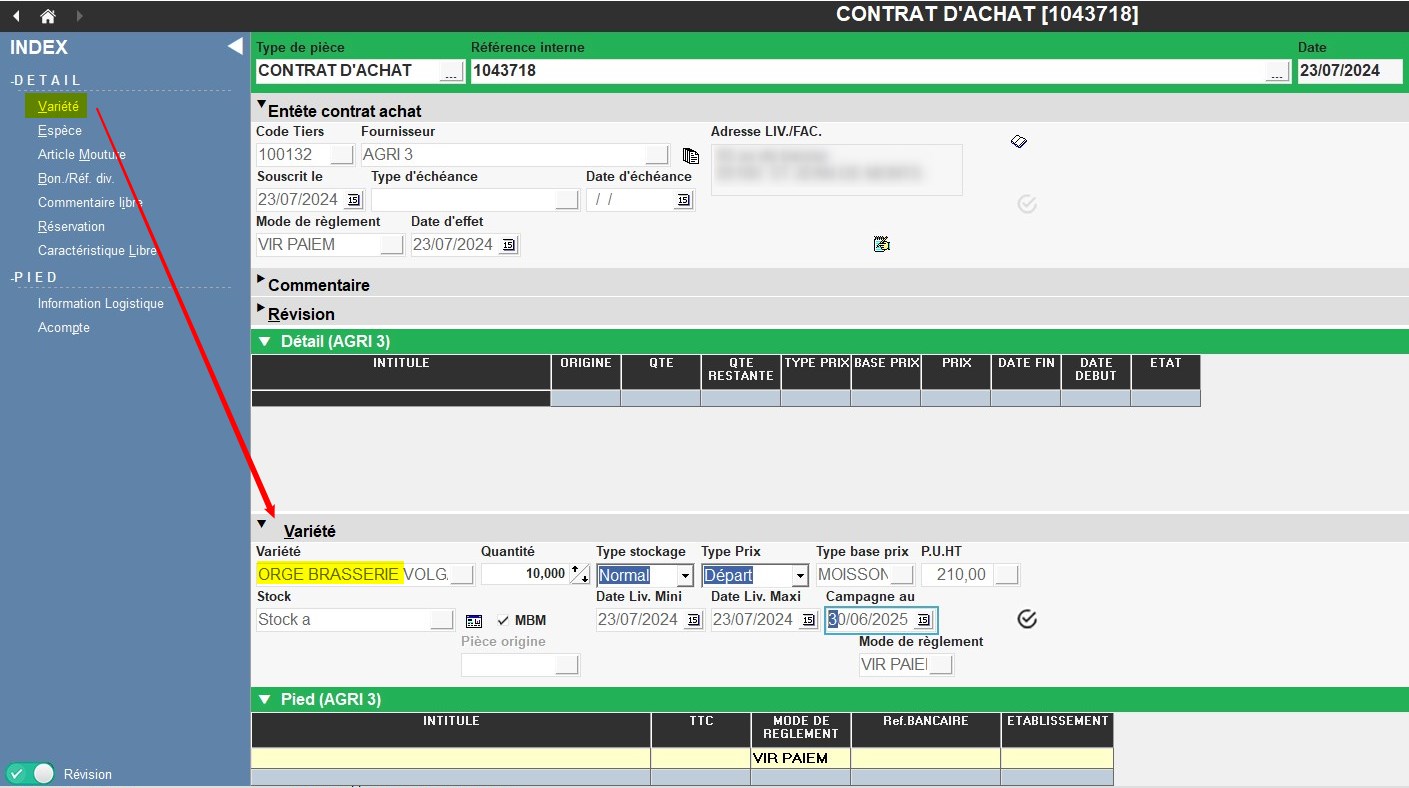Click the Quantité input field
This screenshot has height=788, width=1409.
click(523, 575)
